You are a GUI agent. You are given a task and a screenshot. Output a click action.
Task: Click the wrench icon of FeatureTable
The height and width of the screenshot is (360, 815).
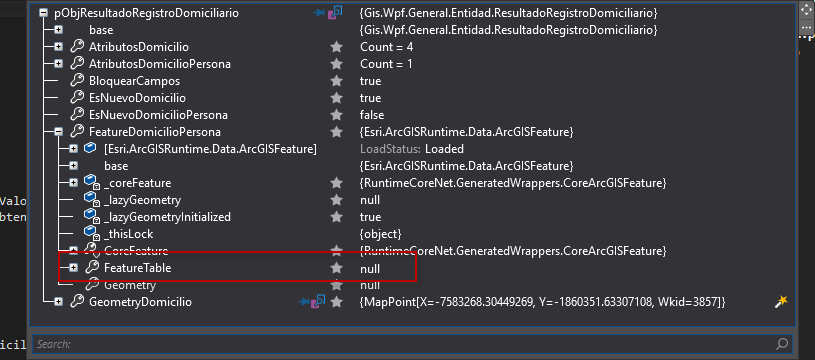(x=92, y=268)
